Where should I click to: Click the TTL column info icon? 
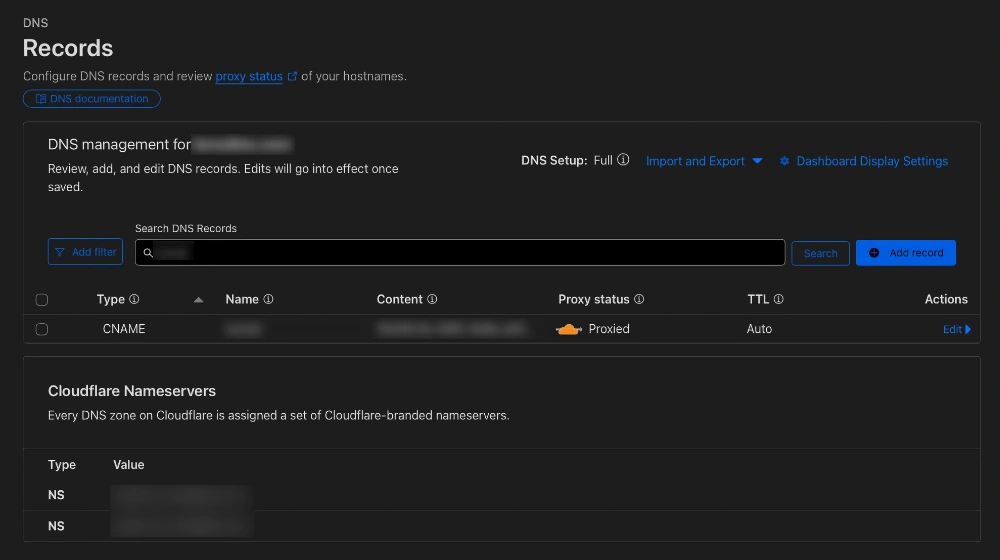pyautogui.click(x=779, y=299)
